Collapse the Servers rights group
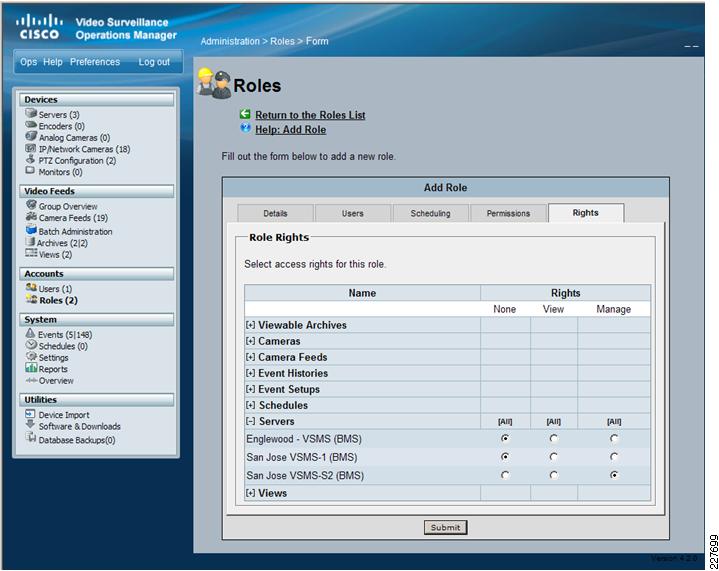Screen dimensions: 719x571 (250, 421)
